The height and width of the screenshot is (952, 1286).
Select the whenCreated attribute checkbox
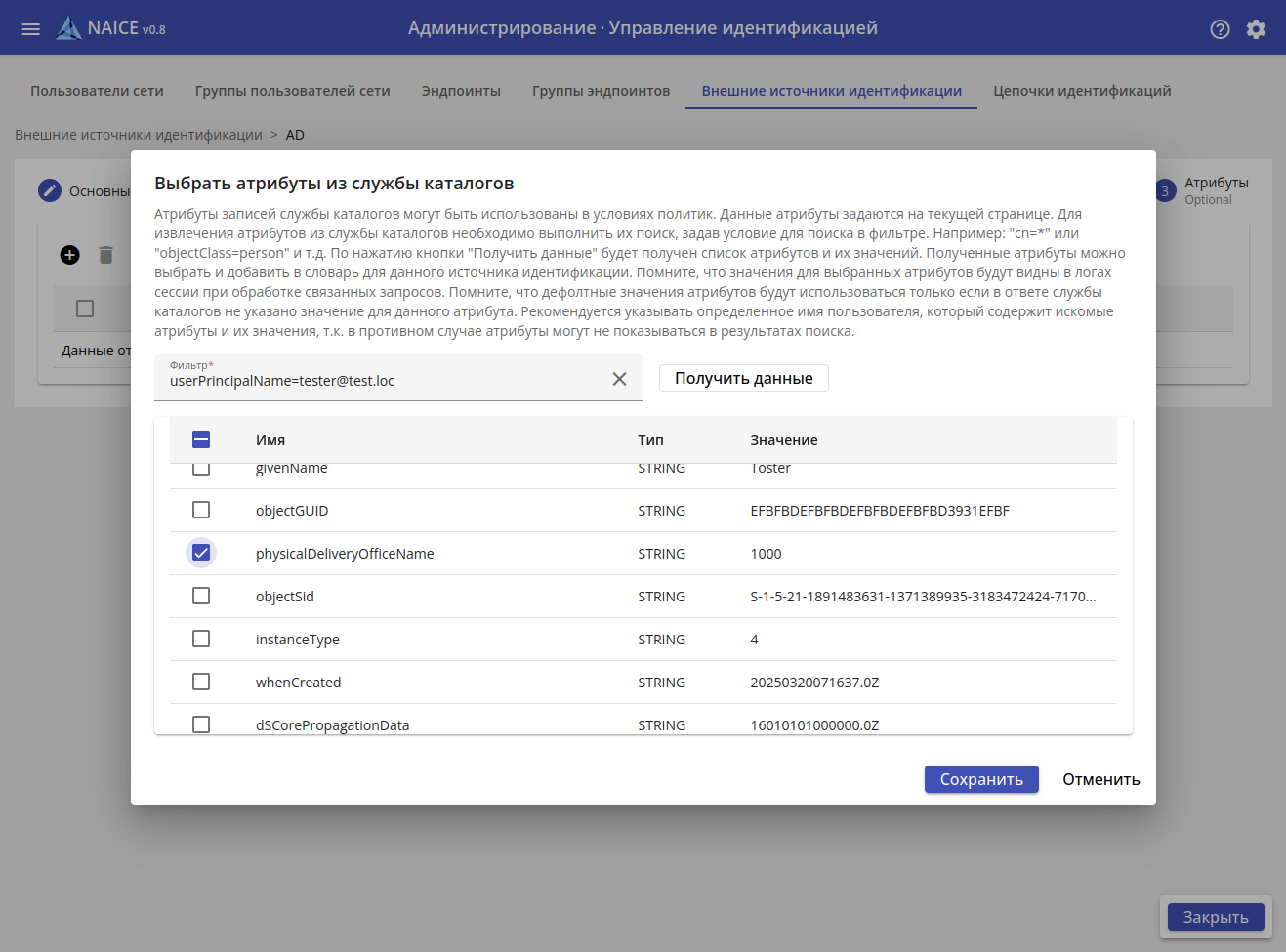click(201, 682)
